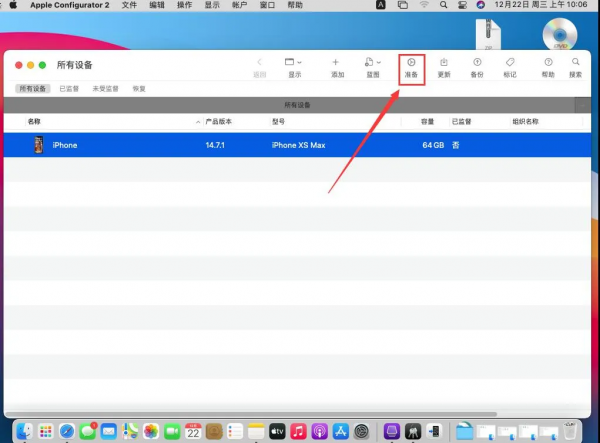This screenshot has width=600, height=443.
Task: Click the 更新 (Update) toolbar icon
Action: coord(444,62)
